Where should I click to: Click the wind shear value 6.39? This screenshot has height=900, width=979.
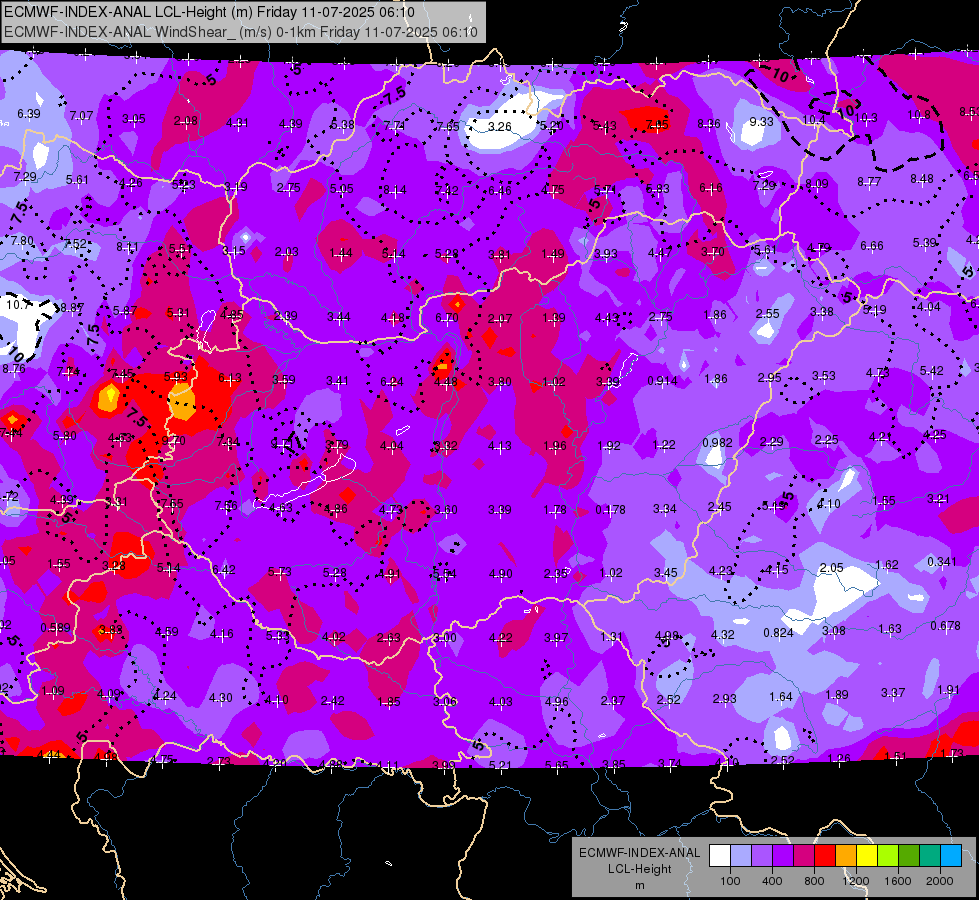click(29, 114)
